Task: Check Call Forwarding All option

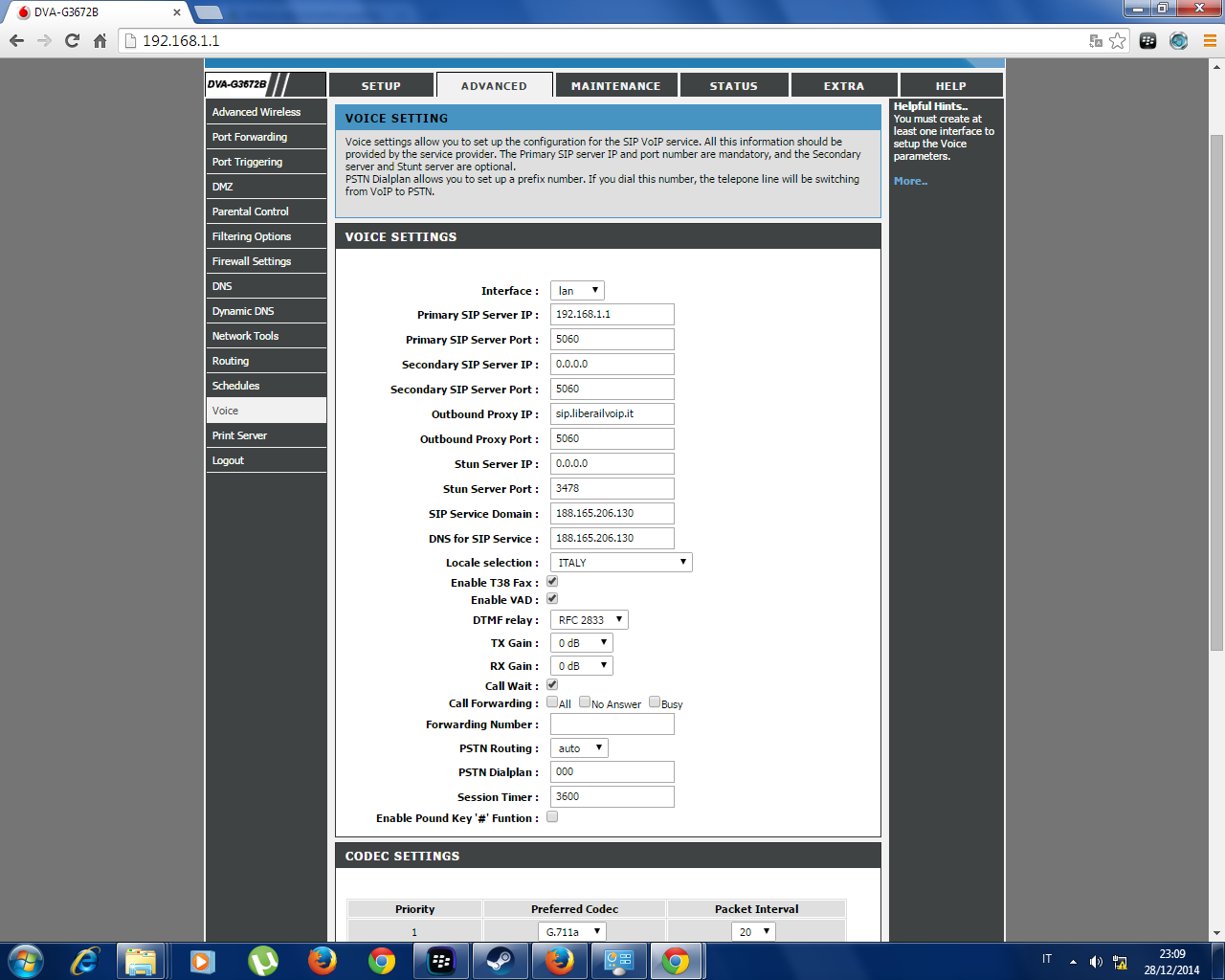Action: coord(552,702)
